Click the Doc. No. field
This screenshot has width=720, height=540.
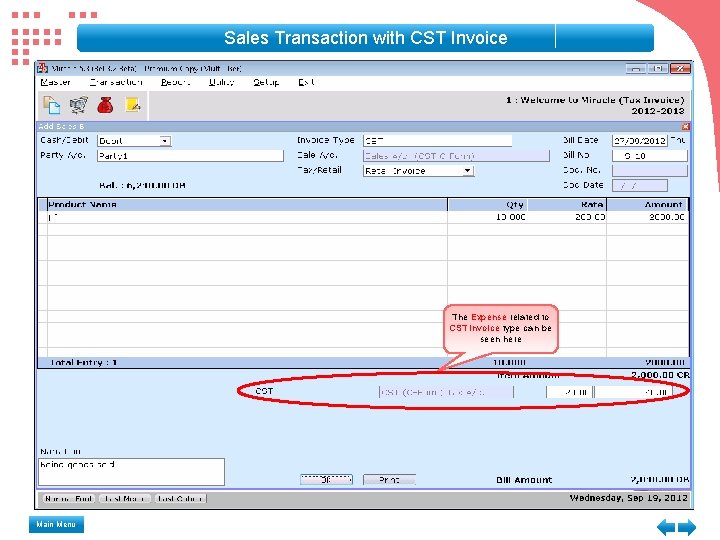pyautogui.click(x=649, y=171)
